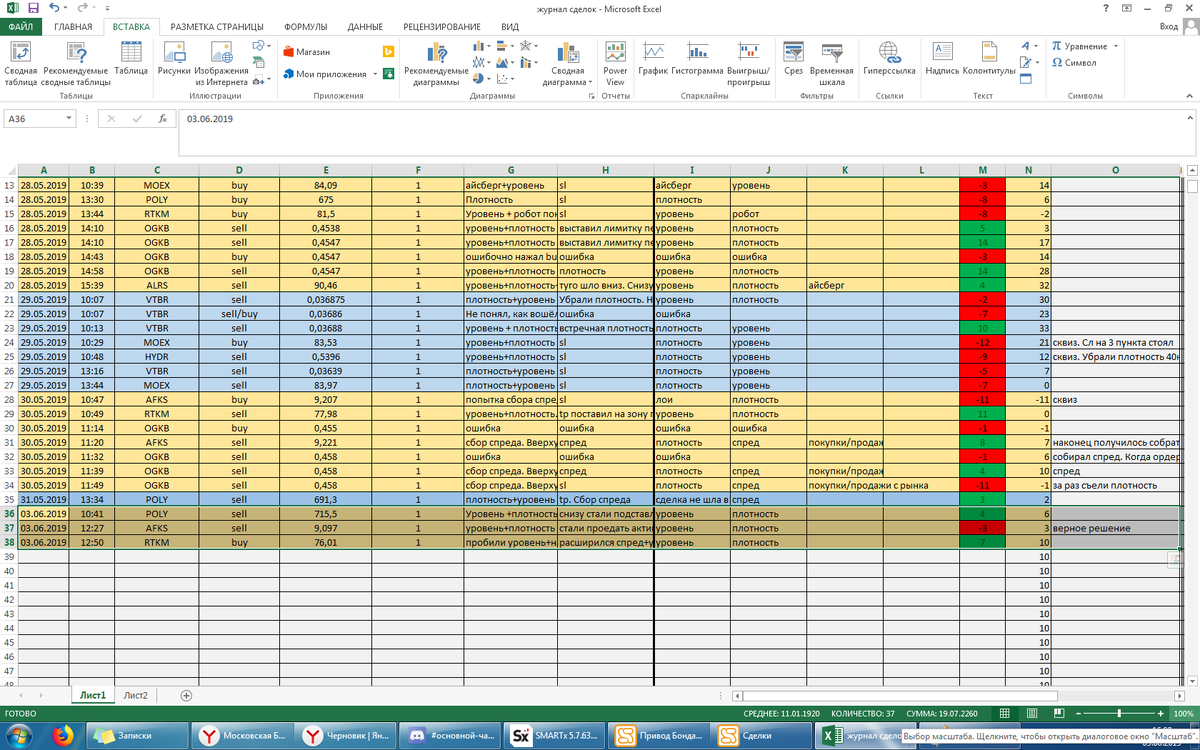The height and width of the screenshot is (750, 1200).
Task: Insert a Slicer (Срез)
Action: 794,58
